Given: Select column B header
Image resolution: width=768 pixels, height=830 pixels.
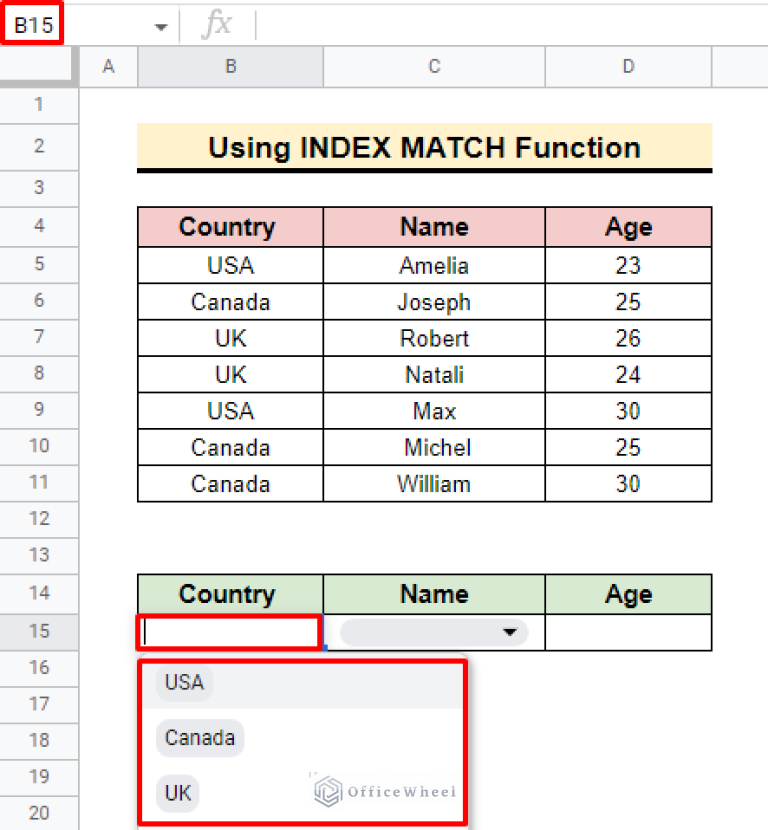Looking at the screenshot, I should 230,67.
